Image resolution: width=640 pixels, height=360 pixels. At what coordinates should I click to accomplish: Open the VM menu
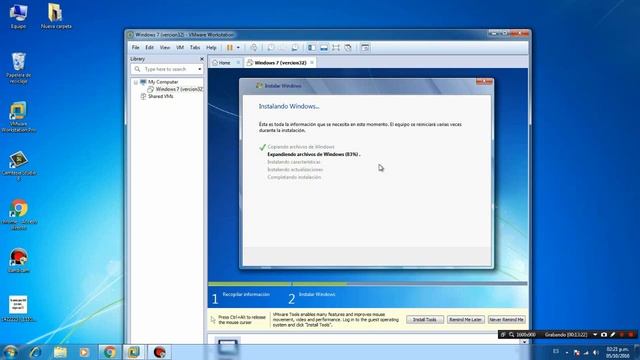pos(180,48)
